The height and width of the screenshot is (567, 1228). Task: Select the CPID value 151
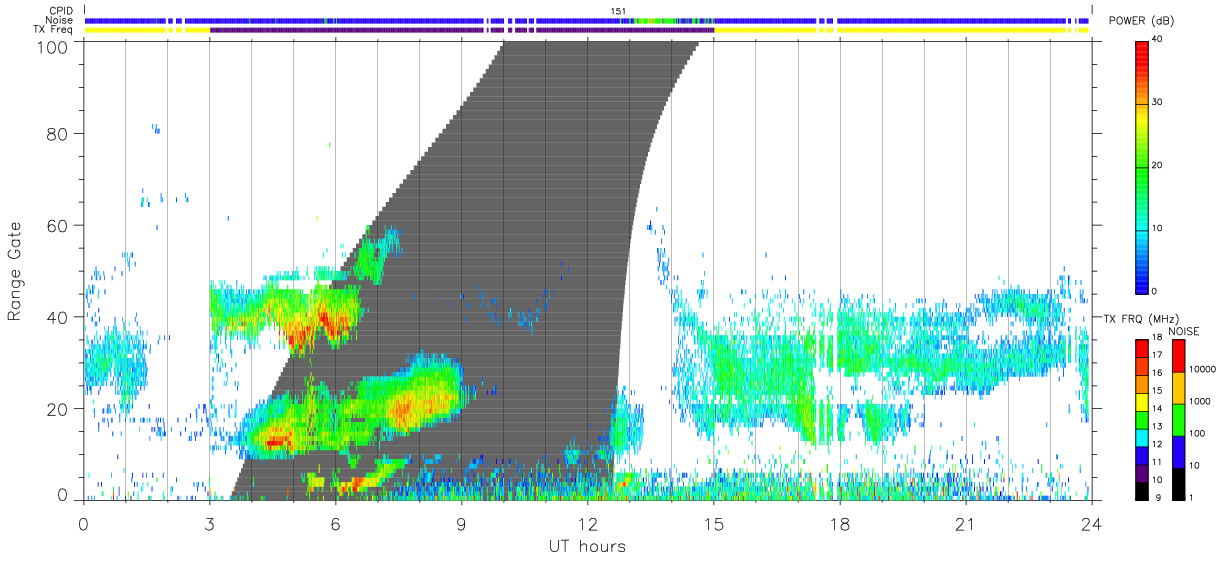pos(619,11)
